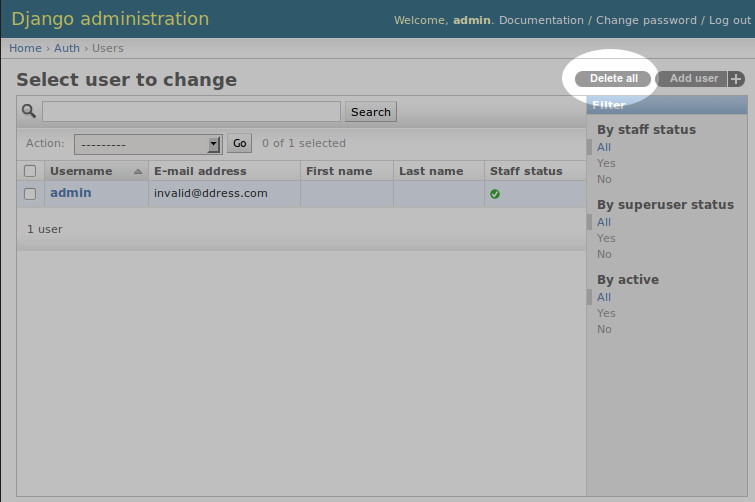Click the 'By active' filter heading
This screenshot has width=755, height=502.
(628, 280)
